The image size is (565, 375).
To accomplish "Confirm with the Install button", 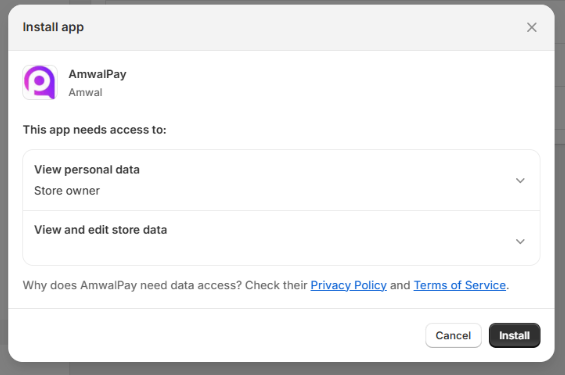I will (x=514, y=335).
